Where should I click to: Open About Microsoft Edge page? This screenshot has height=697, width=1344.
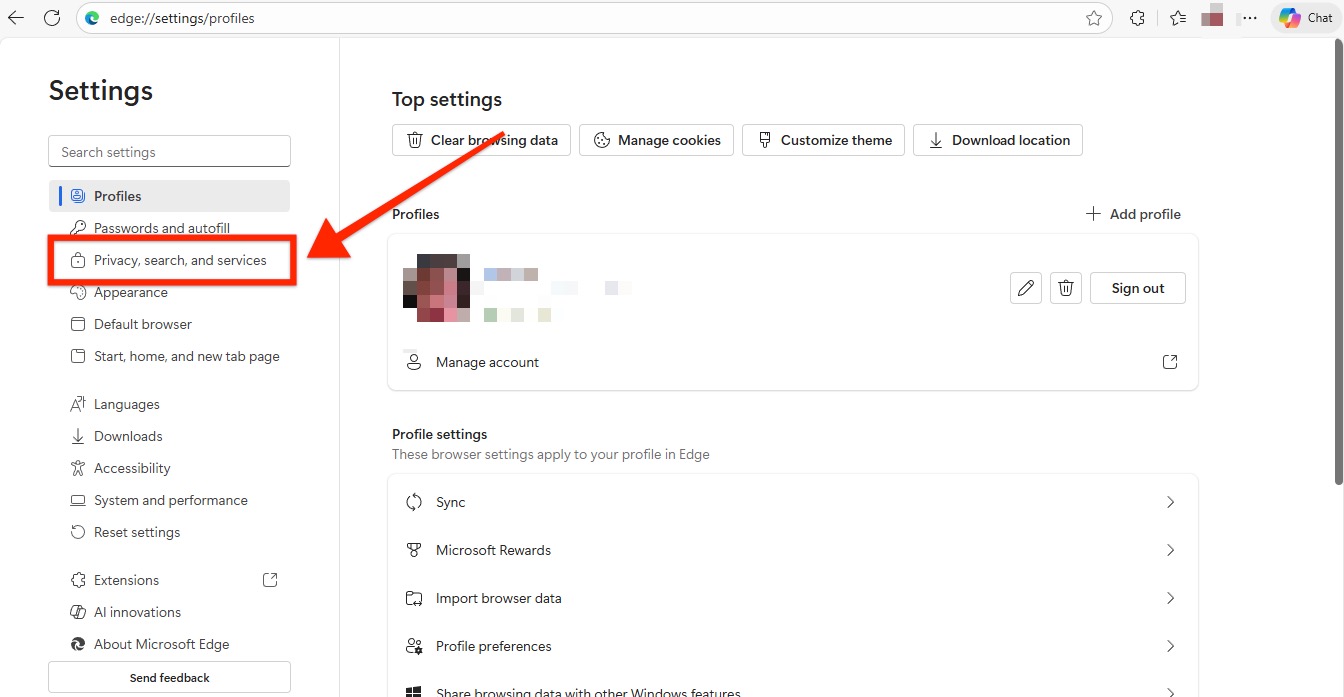pos(169,644)
